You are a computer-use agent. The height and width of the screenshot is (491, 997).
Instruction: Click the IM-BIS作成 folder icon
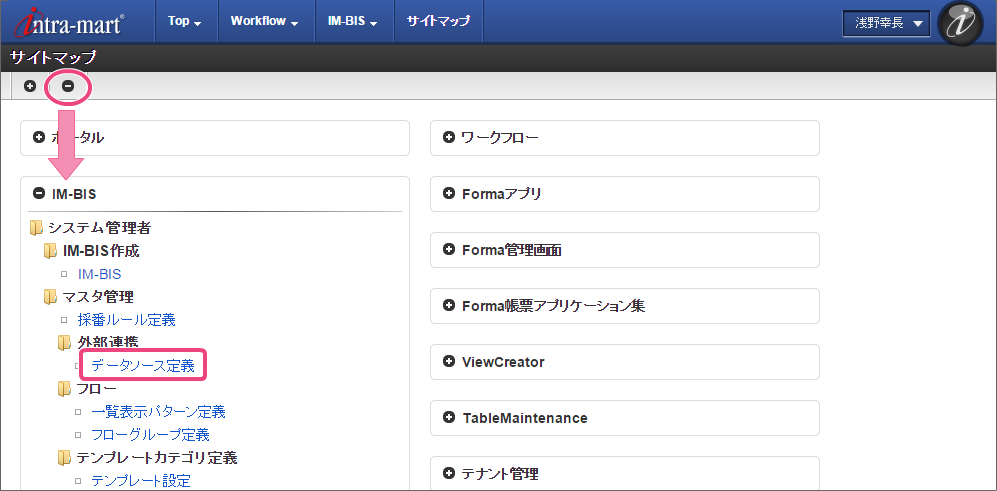pyautogui.click(x=51, y=251)
